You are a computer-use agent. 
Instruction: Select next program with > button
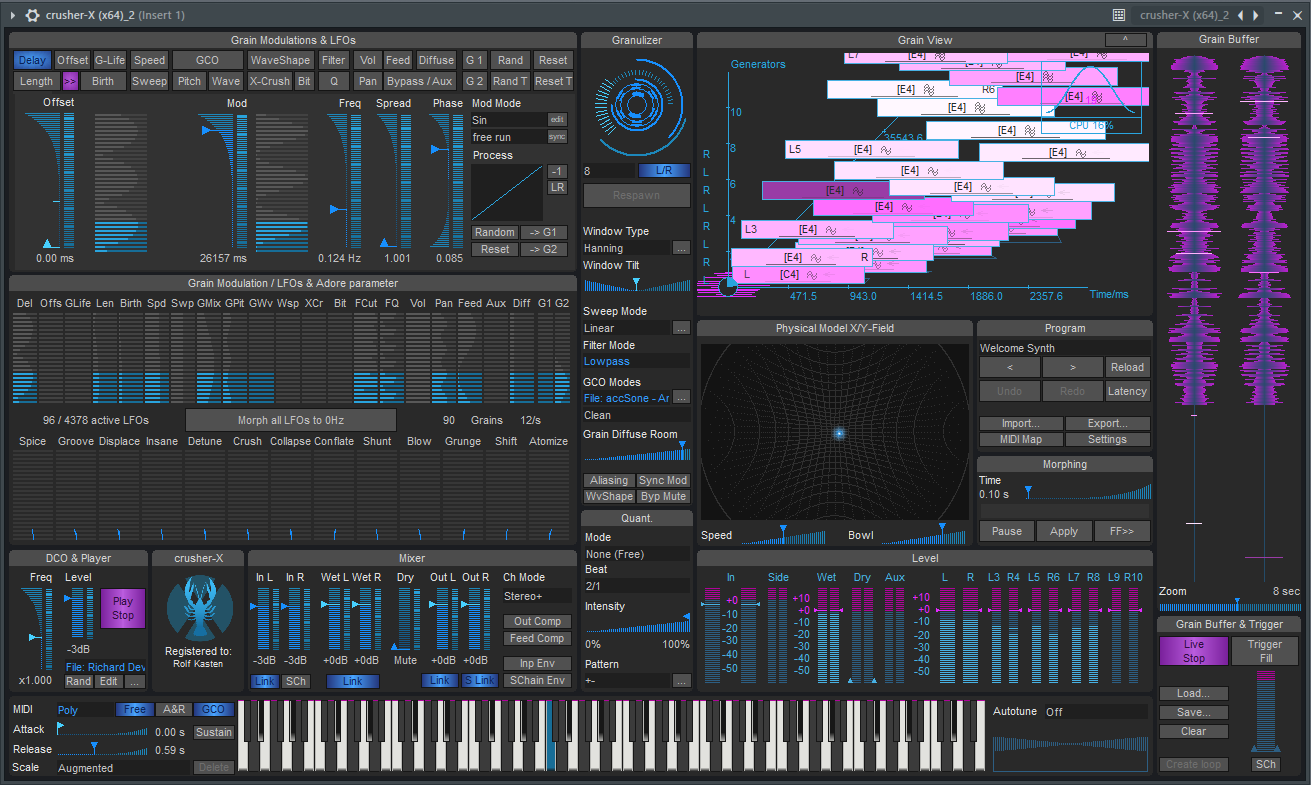pyautogui.click(x=1072, y=367)
